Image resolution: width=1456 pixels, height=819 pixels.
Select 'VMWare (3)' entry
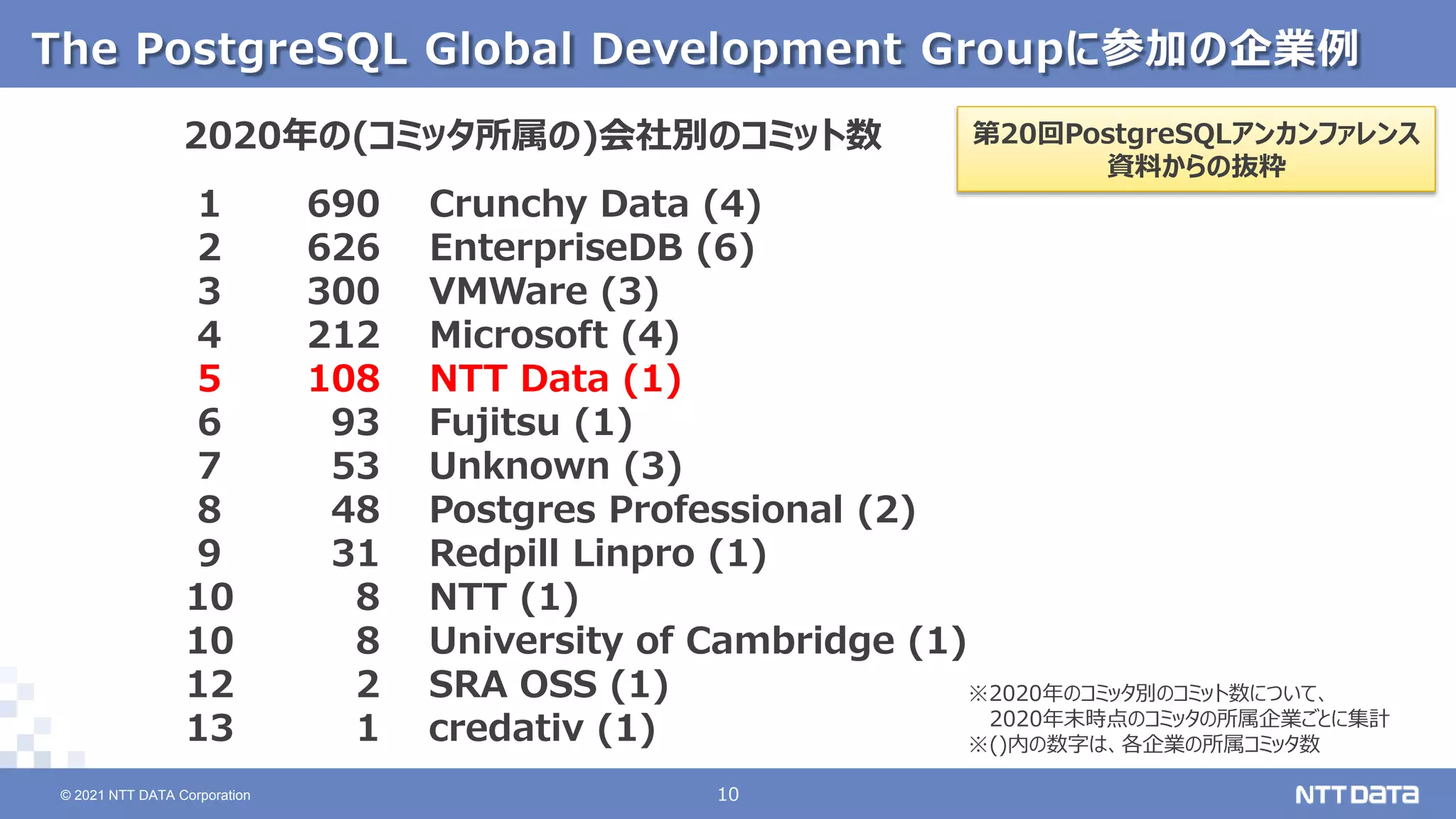pos(544,292)
